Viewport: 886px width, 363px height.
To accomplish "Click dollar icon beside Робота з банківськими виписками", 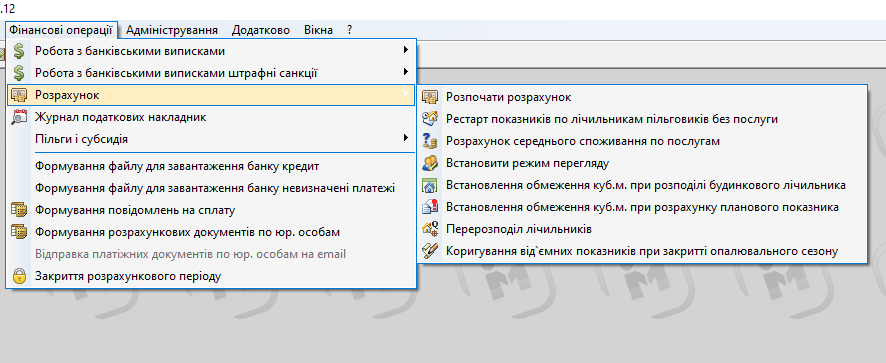I will click(x=19, y=51).
